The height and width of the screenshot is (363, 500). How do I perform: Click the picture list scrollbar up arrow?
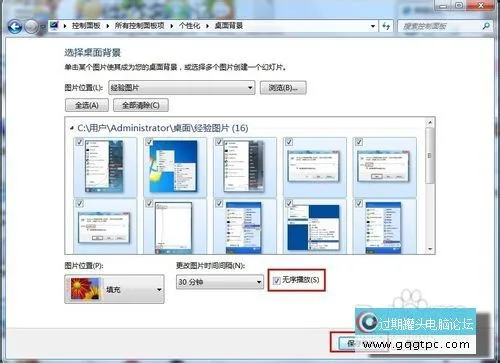[x=430, y=123]
